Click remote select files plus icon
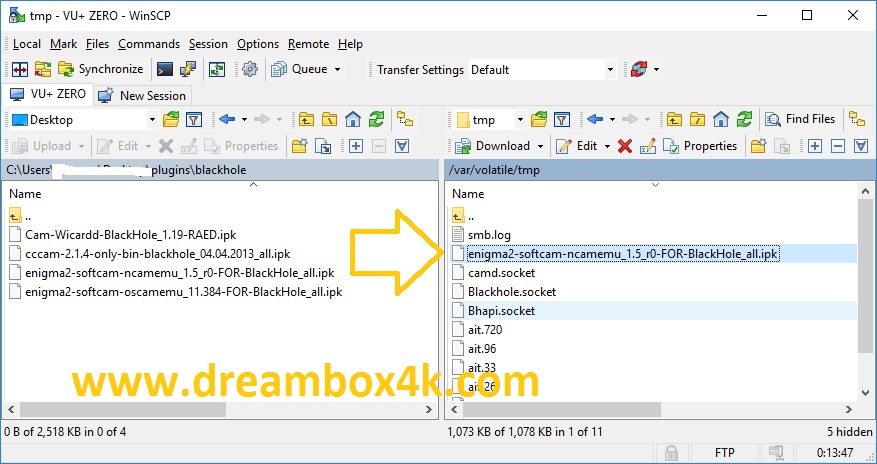Screen dimensions: 877x464 (815, 146)
